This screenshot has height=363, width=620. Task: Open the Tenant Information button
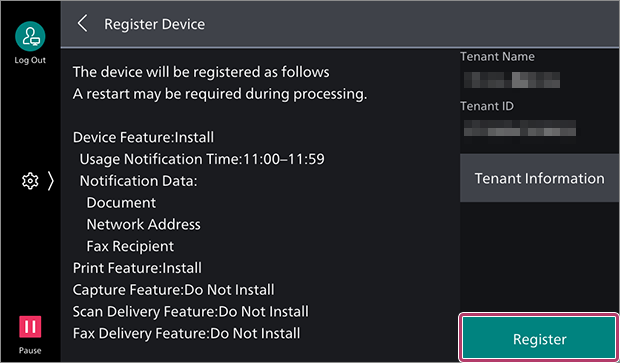click(x=540, y=178)
